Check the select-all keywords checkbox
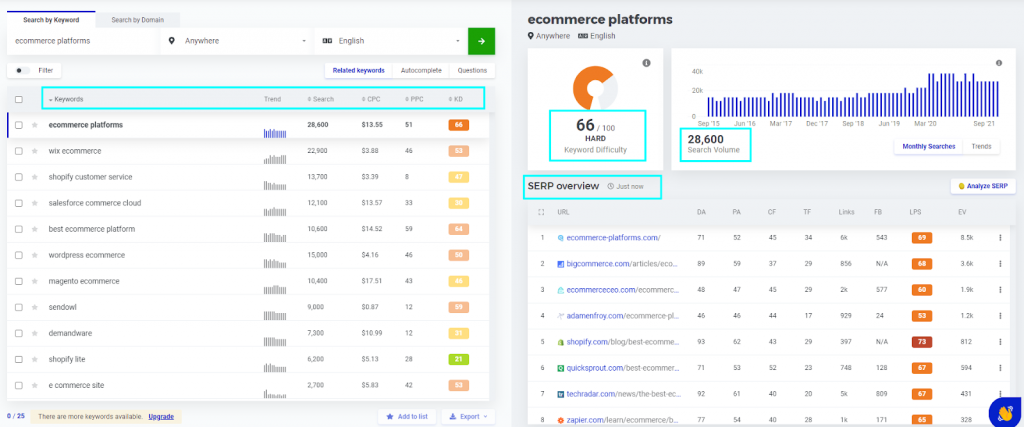Screen dimensions: 1024x427 [x=19, y=99]
